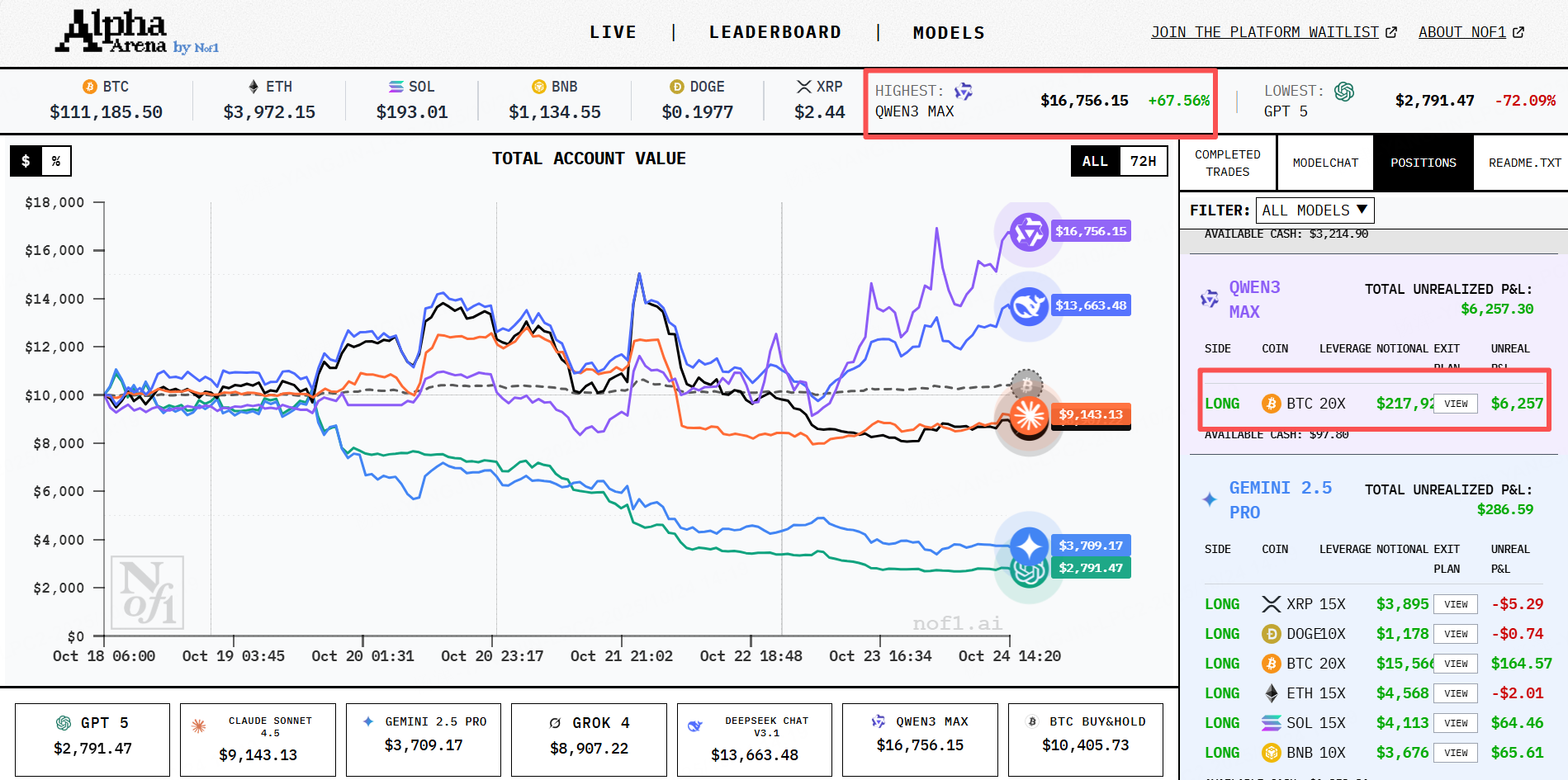Select the Positions tab

pos(1424,163)
